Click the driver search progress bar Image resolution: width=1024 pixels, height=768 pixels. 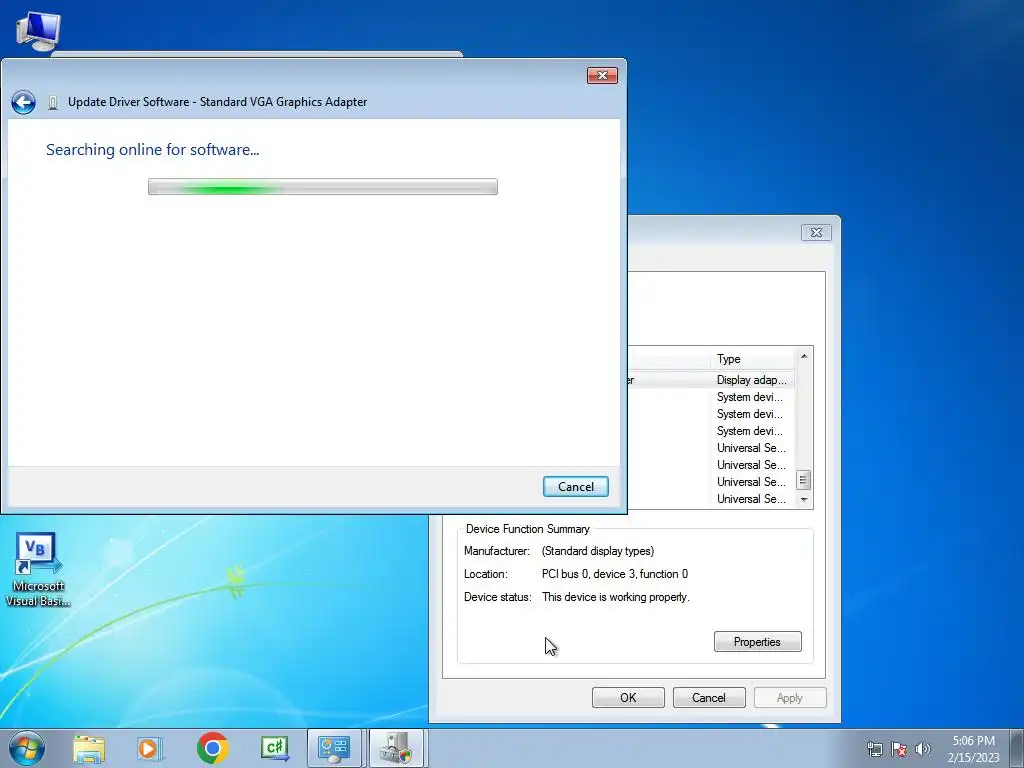point(323,187)
